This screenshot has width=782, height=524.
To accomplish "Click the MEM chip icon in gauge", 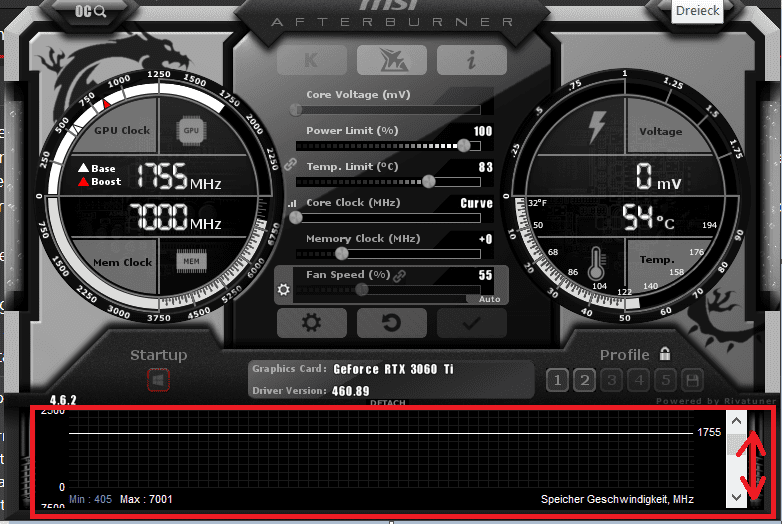I will click(191, 261).
